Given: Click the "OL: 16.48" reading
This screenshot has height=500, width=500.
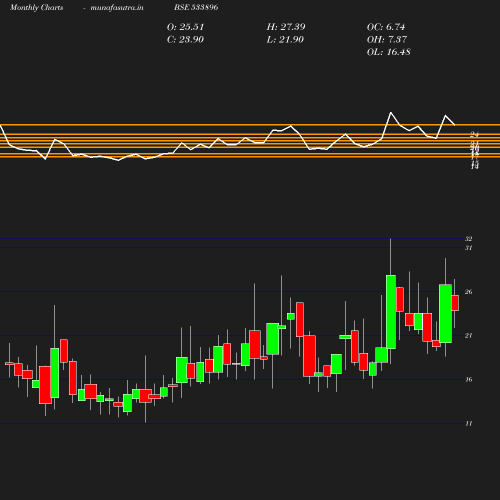Looking at the screenshot, I should pyautogui.click(x=389, y=52).
